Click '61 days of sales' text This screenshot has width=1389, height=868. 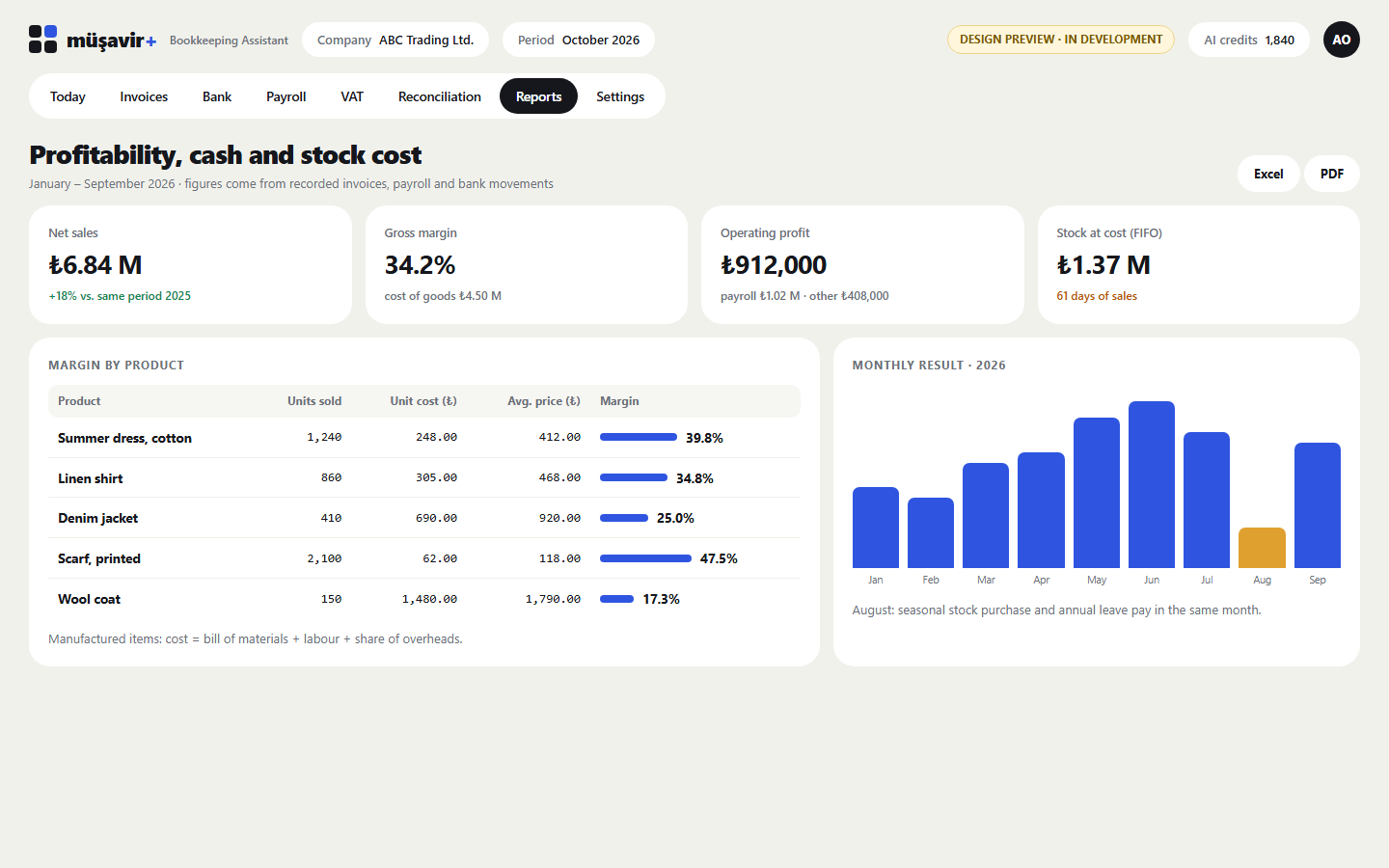point(1097,296)
